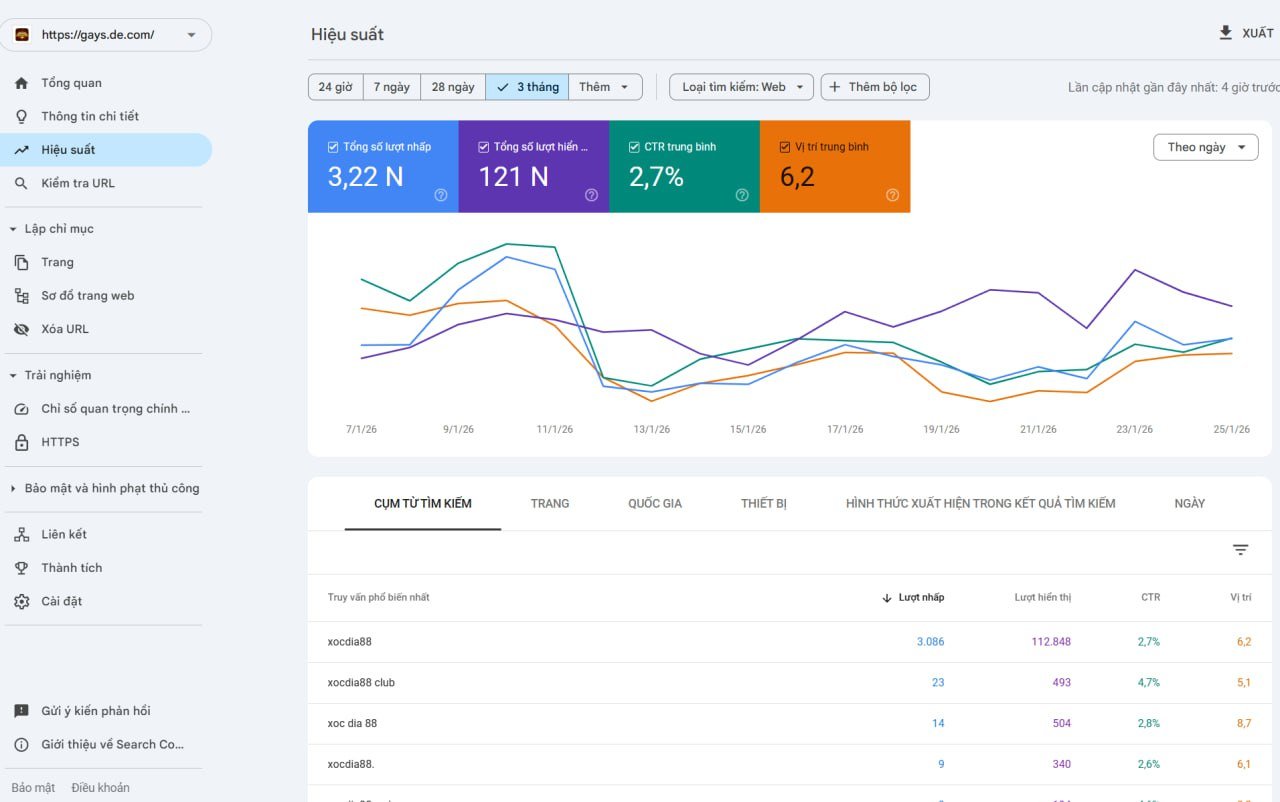The width and height of the screenshot is (1280, 802).
Task: Click the sort arrow beside Lượt nhấp header
Action: pos(887,598)
